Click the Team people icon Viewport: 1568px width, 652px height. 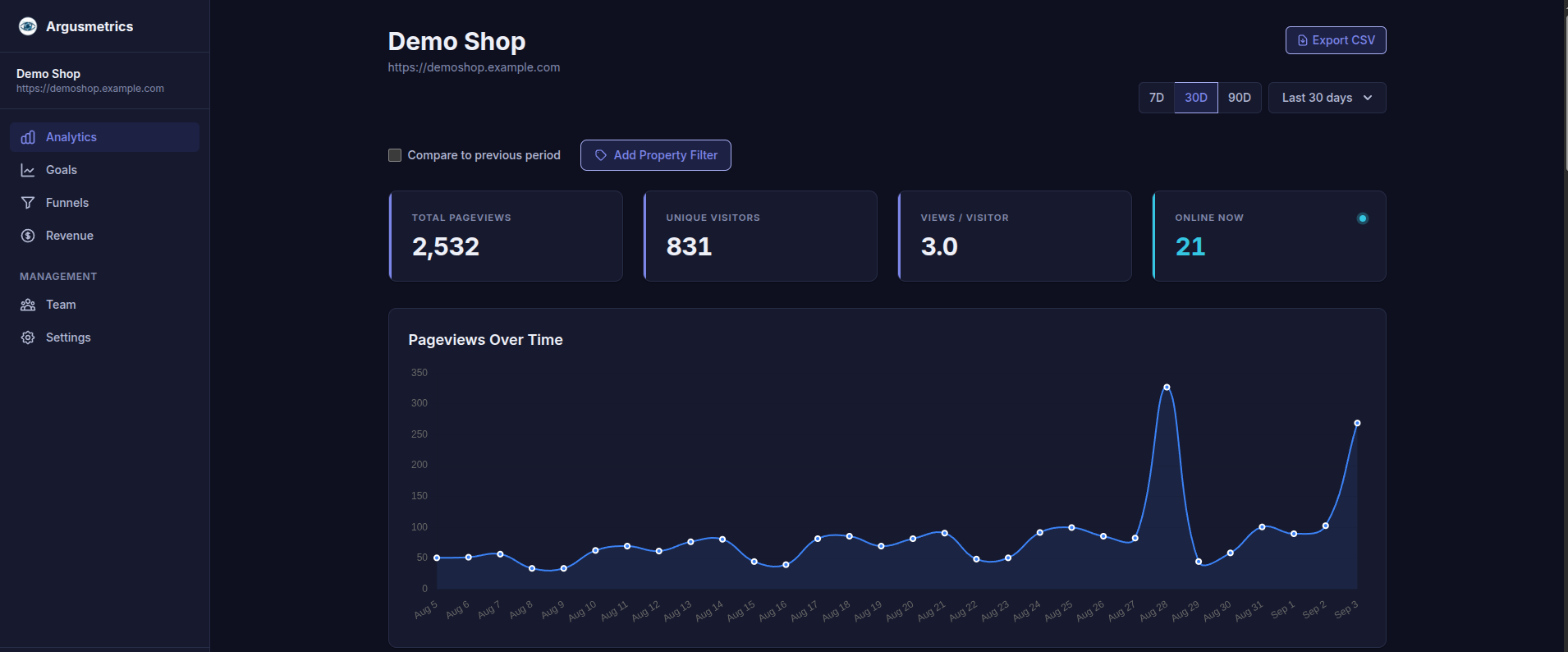click(28, 305)
